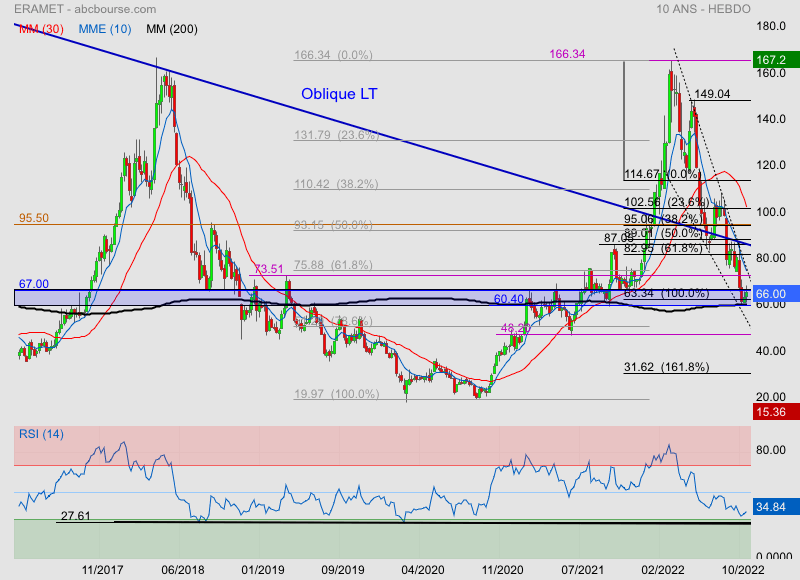Click the magenta 73.51 level label
Screen dimensions: 800x580
pos(269,269)
